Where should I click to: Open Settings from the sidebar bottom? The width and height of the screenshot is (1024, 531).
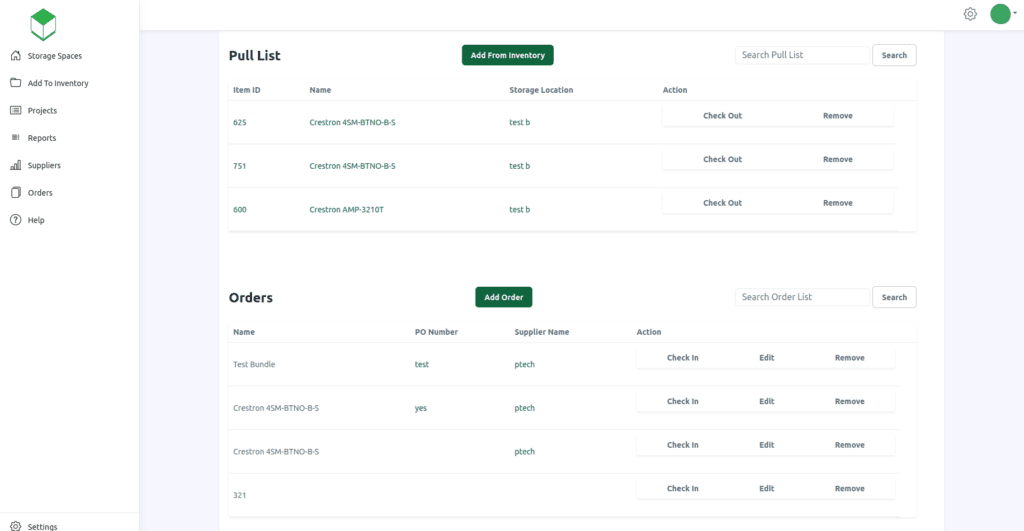tap(42, 526)
